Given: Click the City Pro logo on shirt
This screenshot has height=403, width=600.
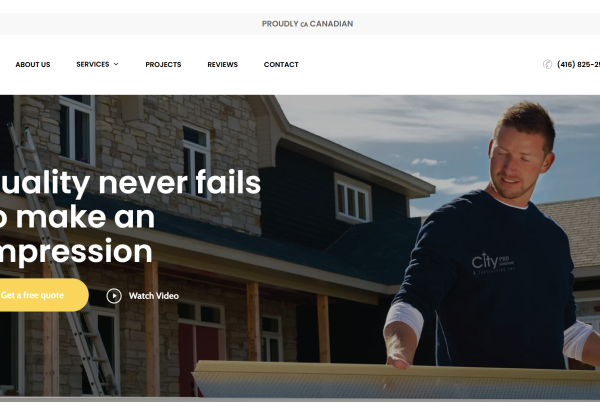Looking at the screenshot, I should [493, 262].
